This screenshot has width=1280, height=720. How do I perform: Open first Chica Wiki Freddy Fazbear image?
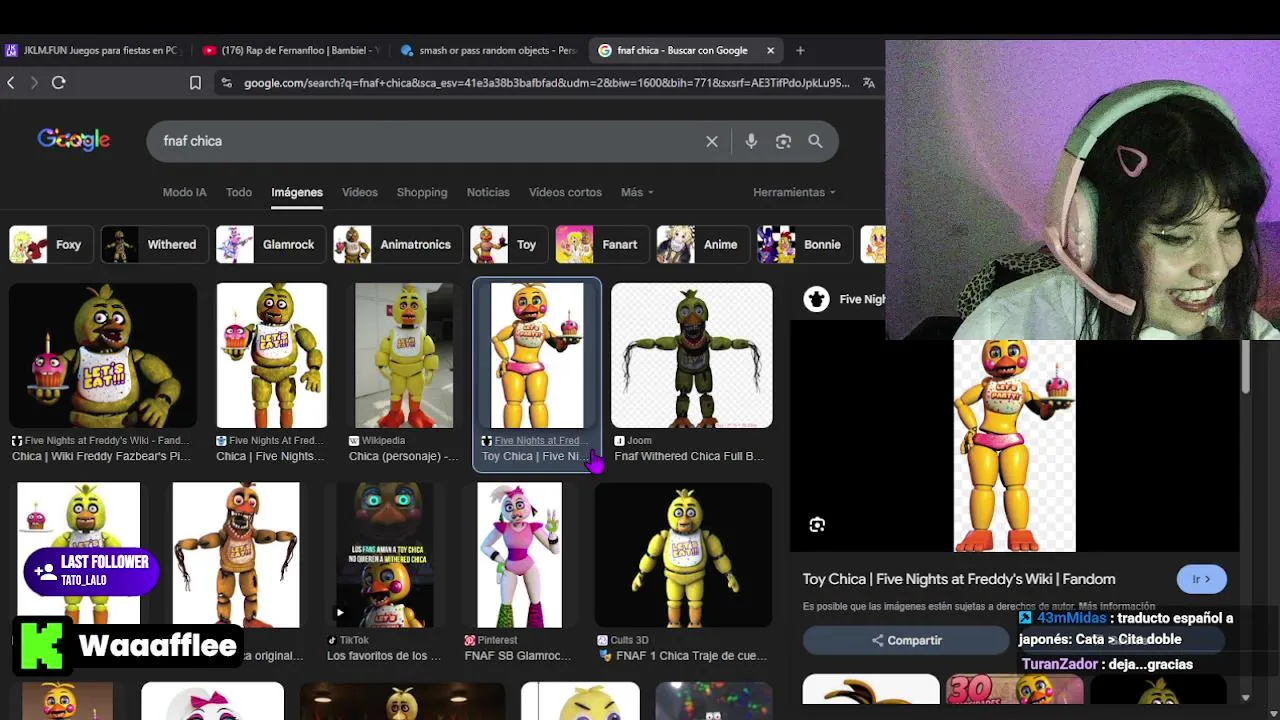tap(102, 355)
